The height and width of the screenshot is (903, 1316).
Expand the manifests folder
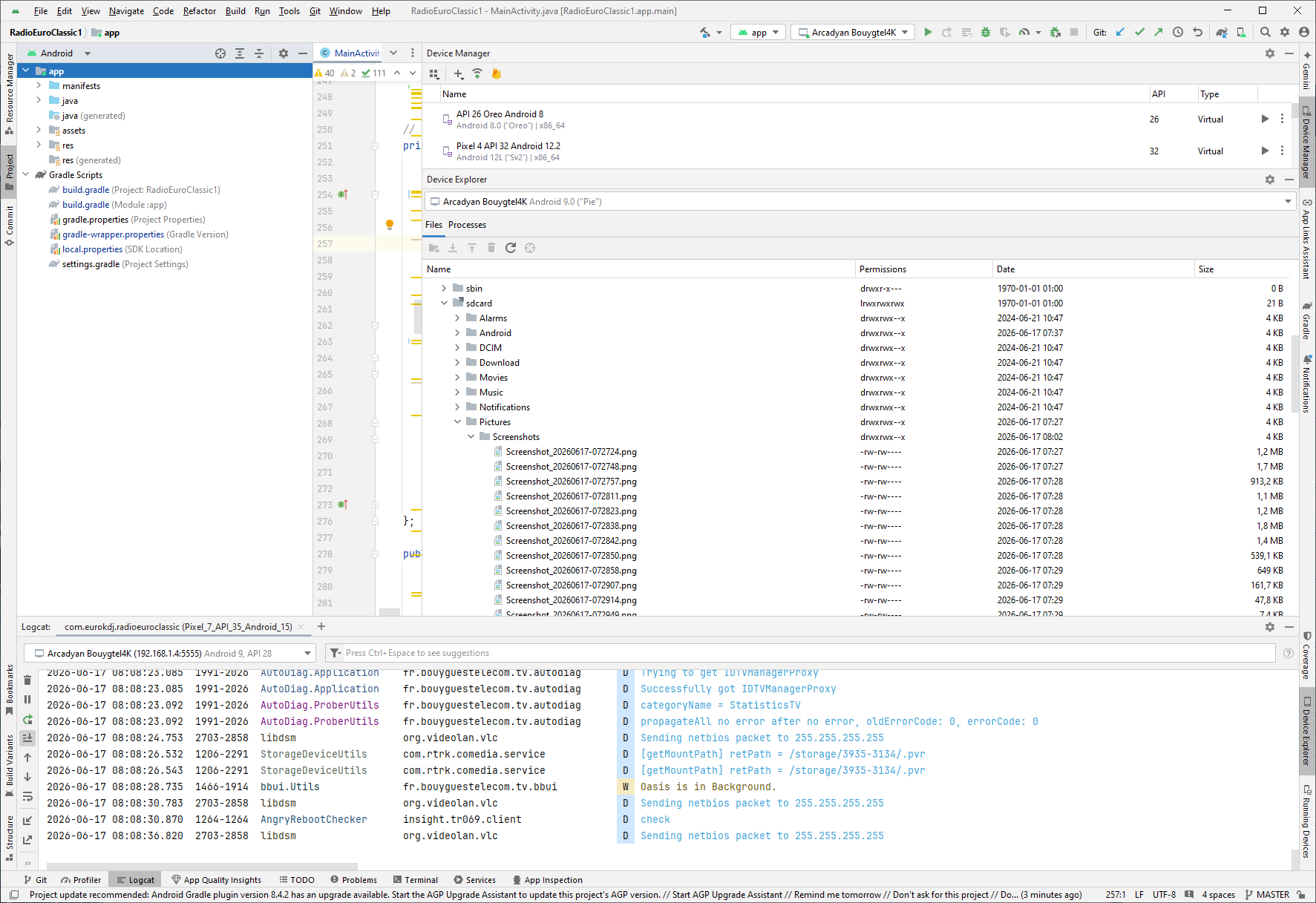tap(39, 86)
